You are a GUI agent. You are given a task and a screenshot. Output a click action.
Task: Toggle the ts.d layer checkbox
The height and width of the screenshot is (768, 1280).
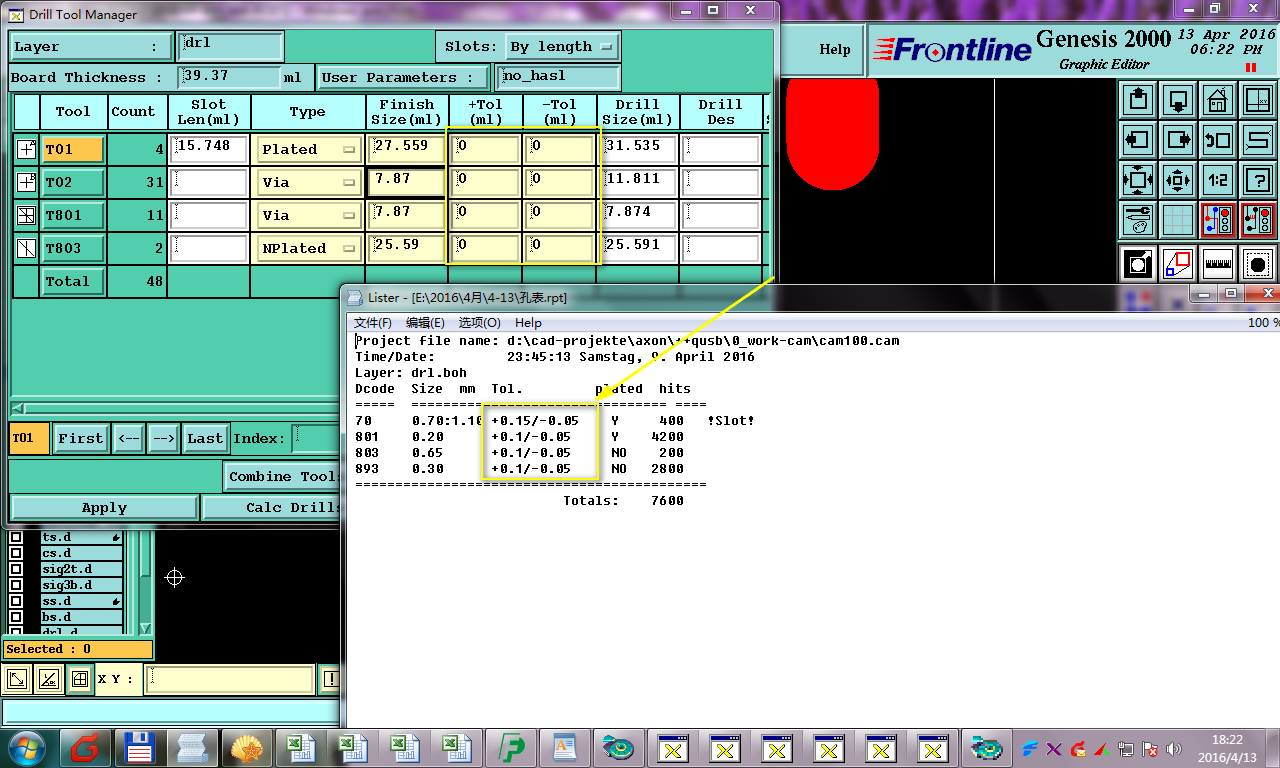[x=16, y=538]
